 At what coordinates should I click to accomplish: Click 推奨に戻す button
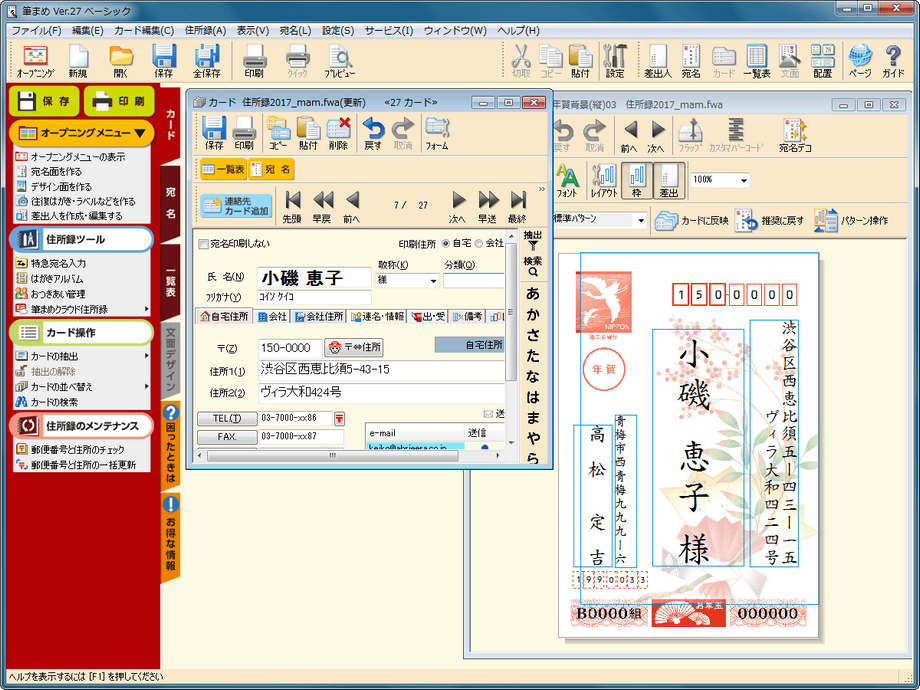coord(769,221)
